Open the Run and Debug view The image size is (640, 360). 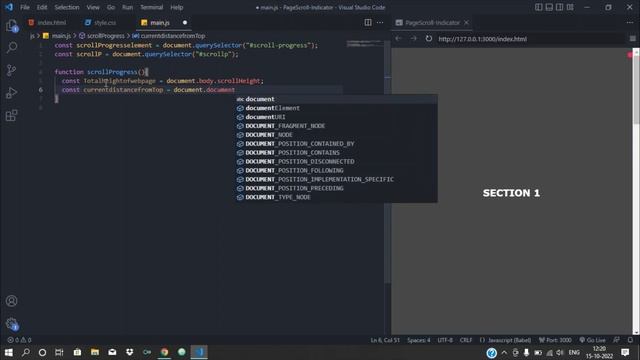coord(11,93)
